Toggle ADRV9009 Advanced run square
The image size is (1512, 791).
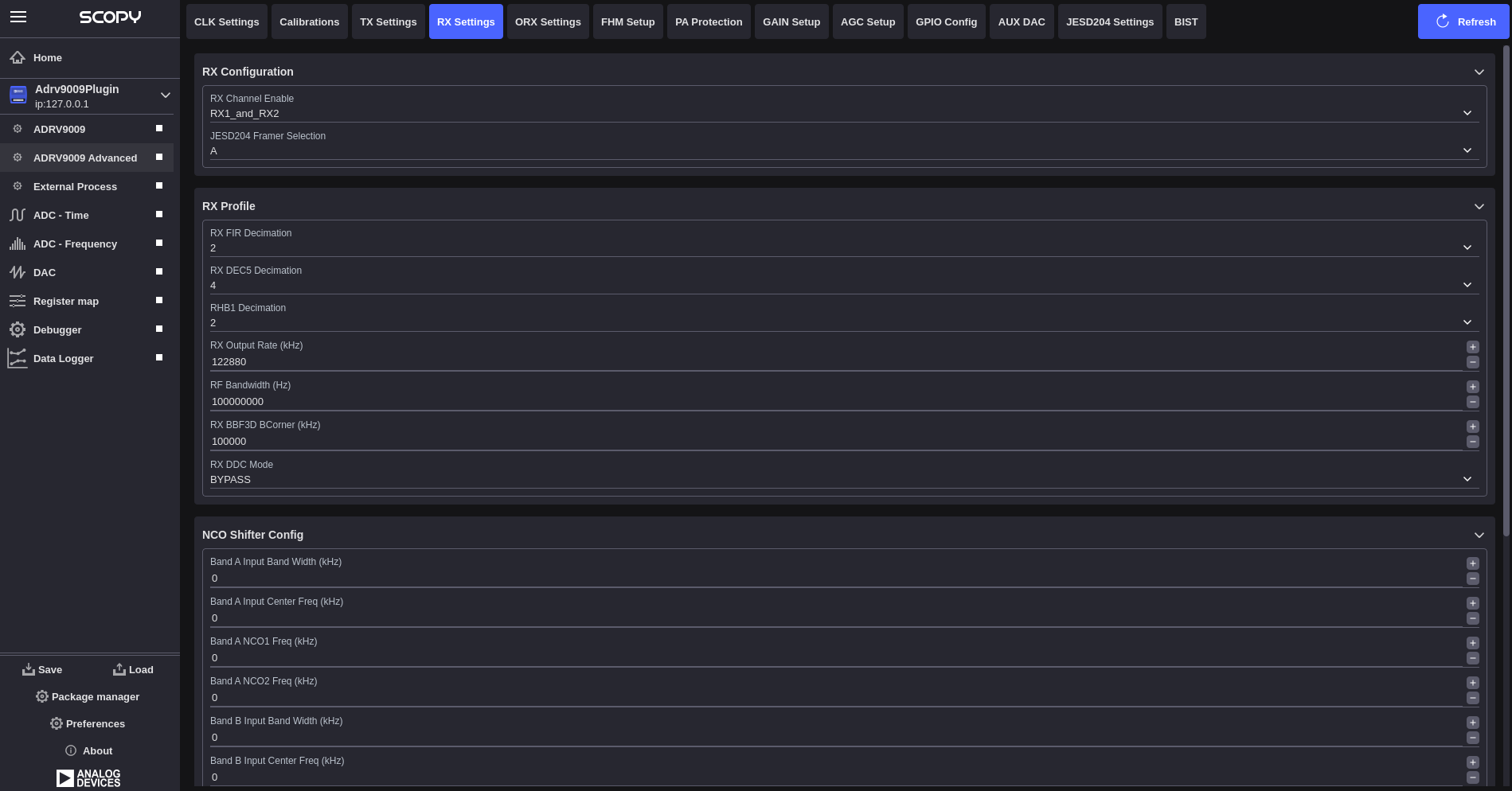(159, 157)
